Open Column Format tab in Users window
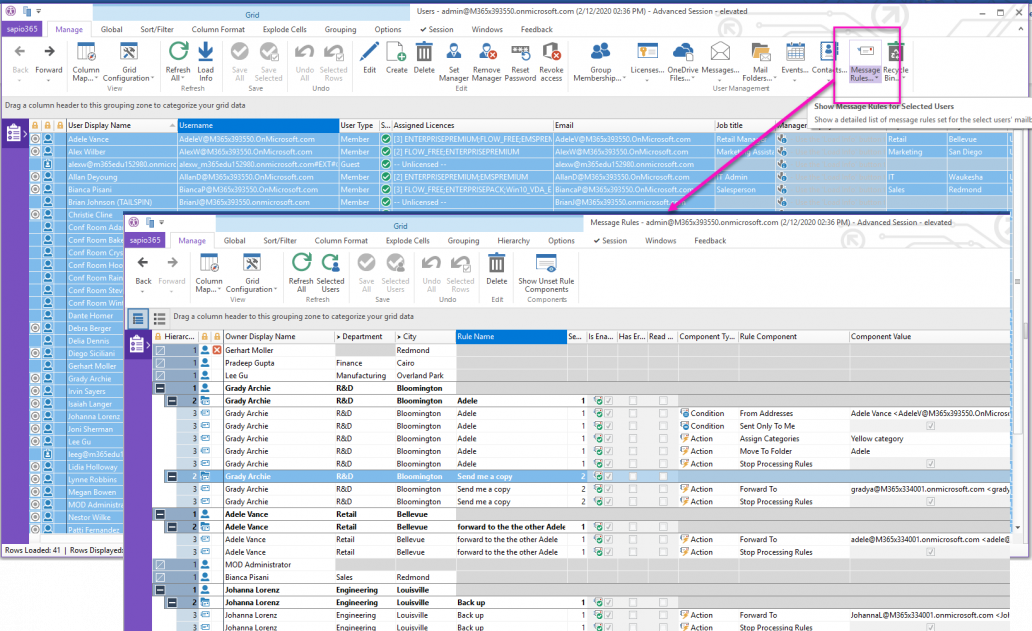This screenshot has height=631, width=1032. tap(218, 30)
